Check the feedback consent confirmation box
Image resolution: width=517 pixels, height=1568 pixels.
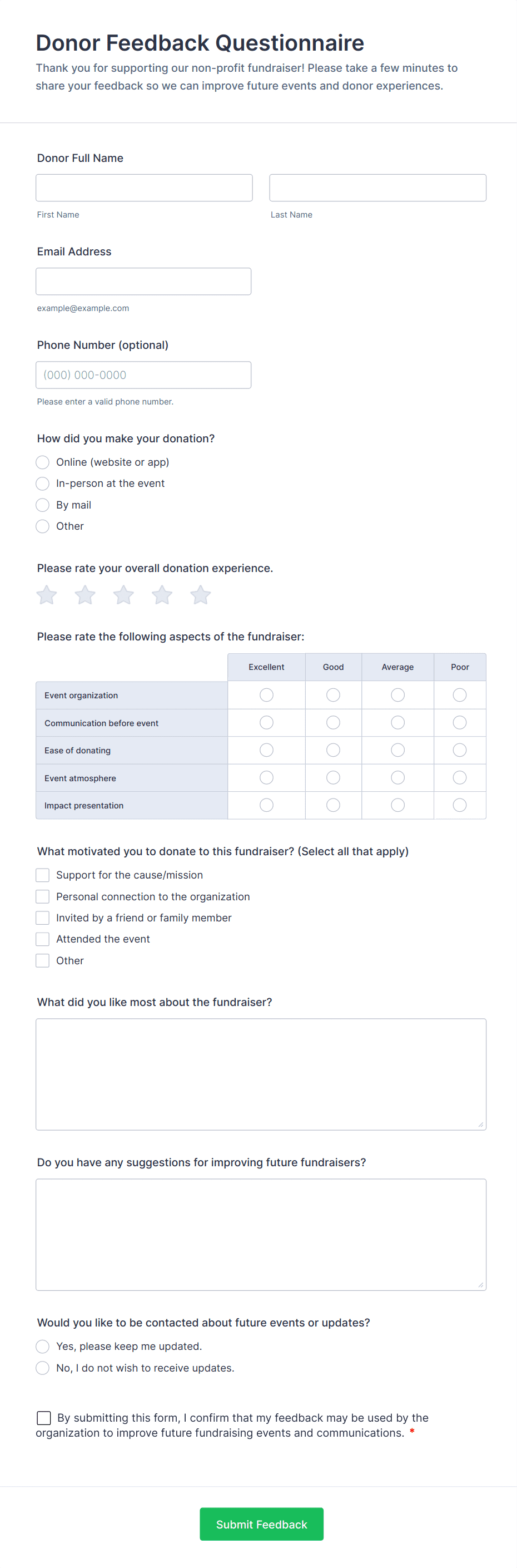point(44,1418)
